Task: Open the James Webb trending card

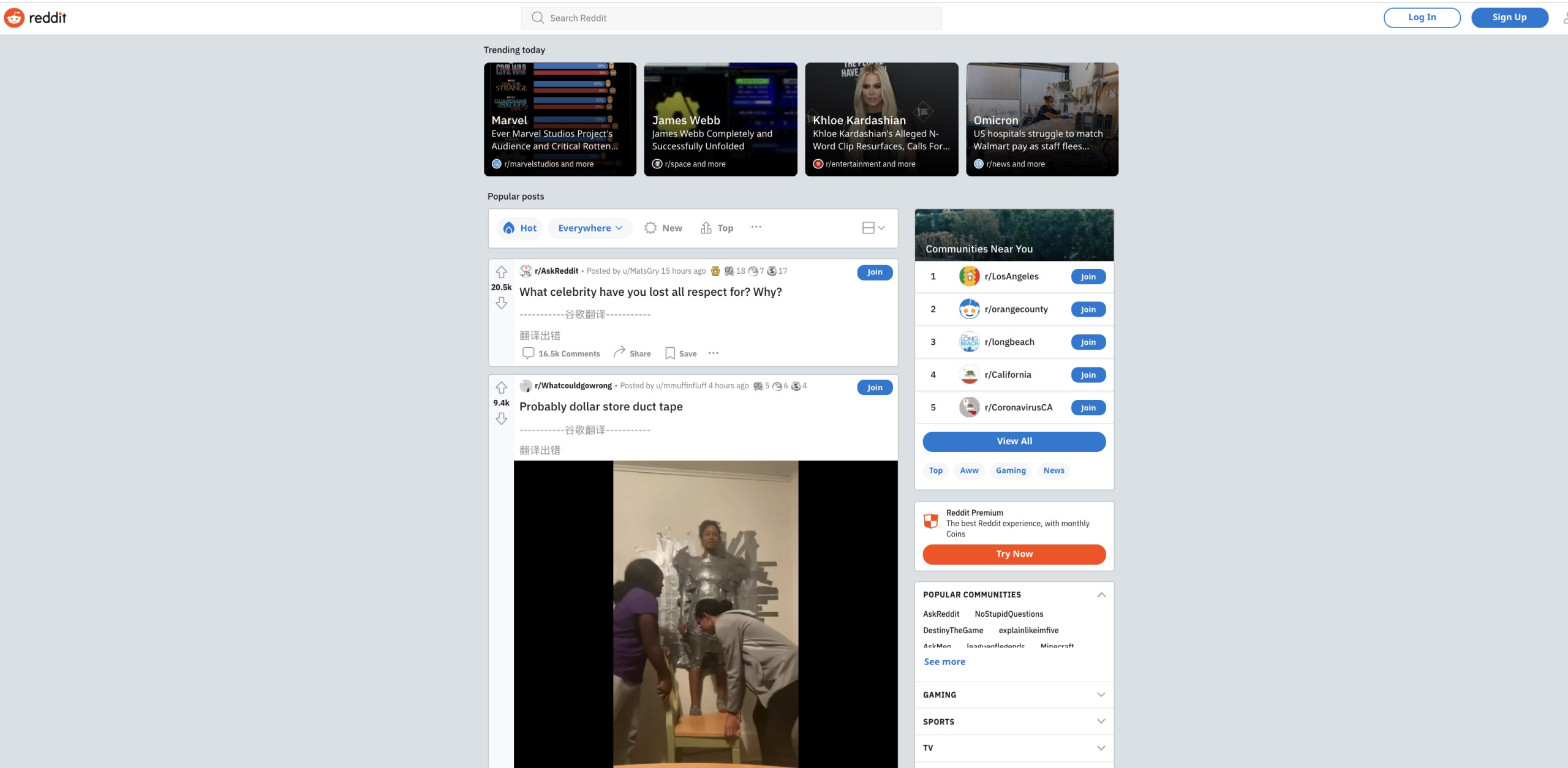Action: point(720,119)
